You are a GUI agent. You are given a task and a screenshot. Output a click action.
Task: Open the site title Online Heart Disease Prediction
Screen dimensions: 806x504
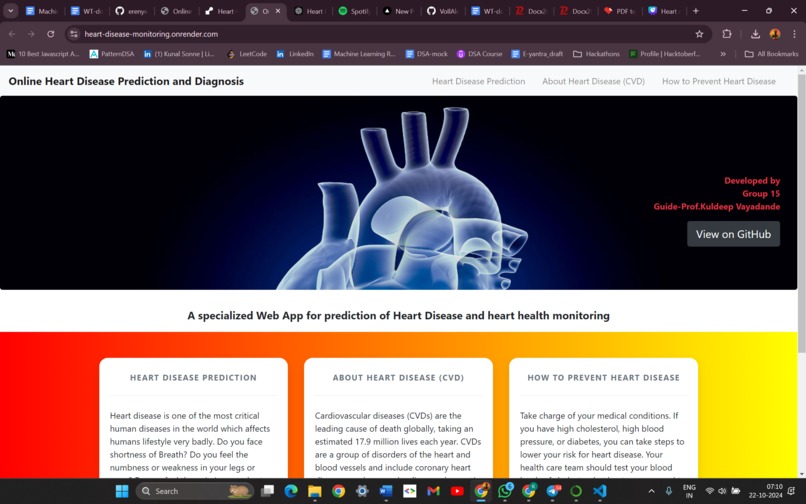click(126, 81)
